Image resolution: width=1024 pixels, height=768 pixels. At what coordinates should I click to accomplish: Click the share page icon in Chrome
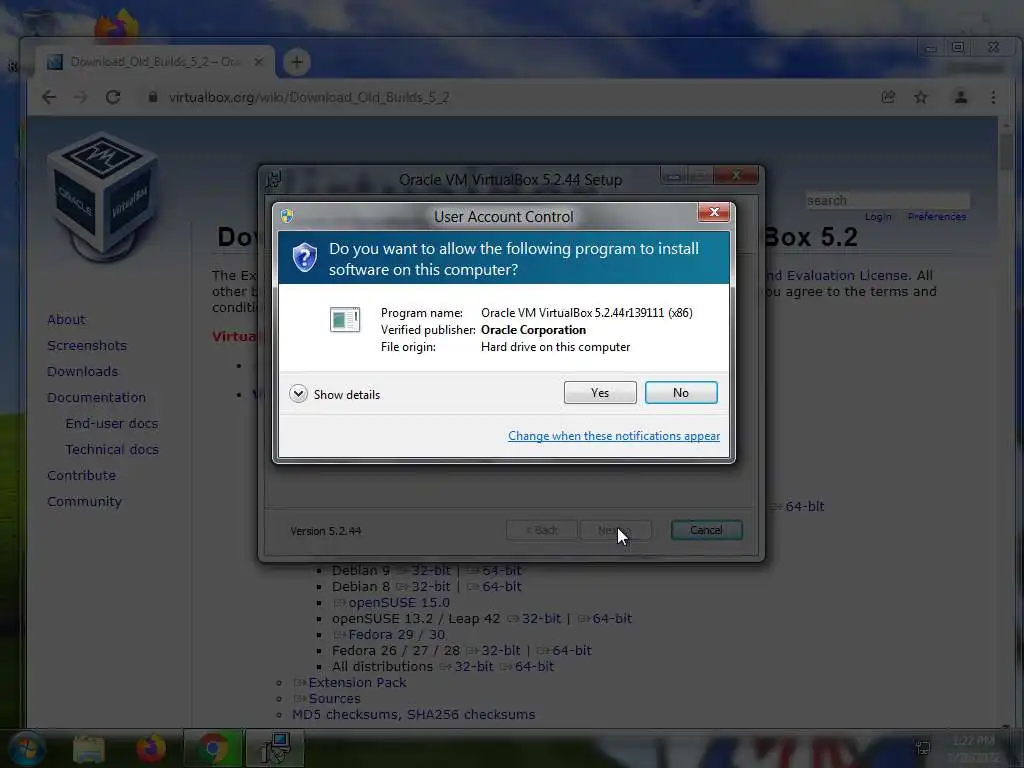(888, 97)
